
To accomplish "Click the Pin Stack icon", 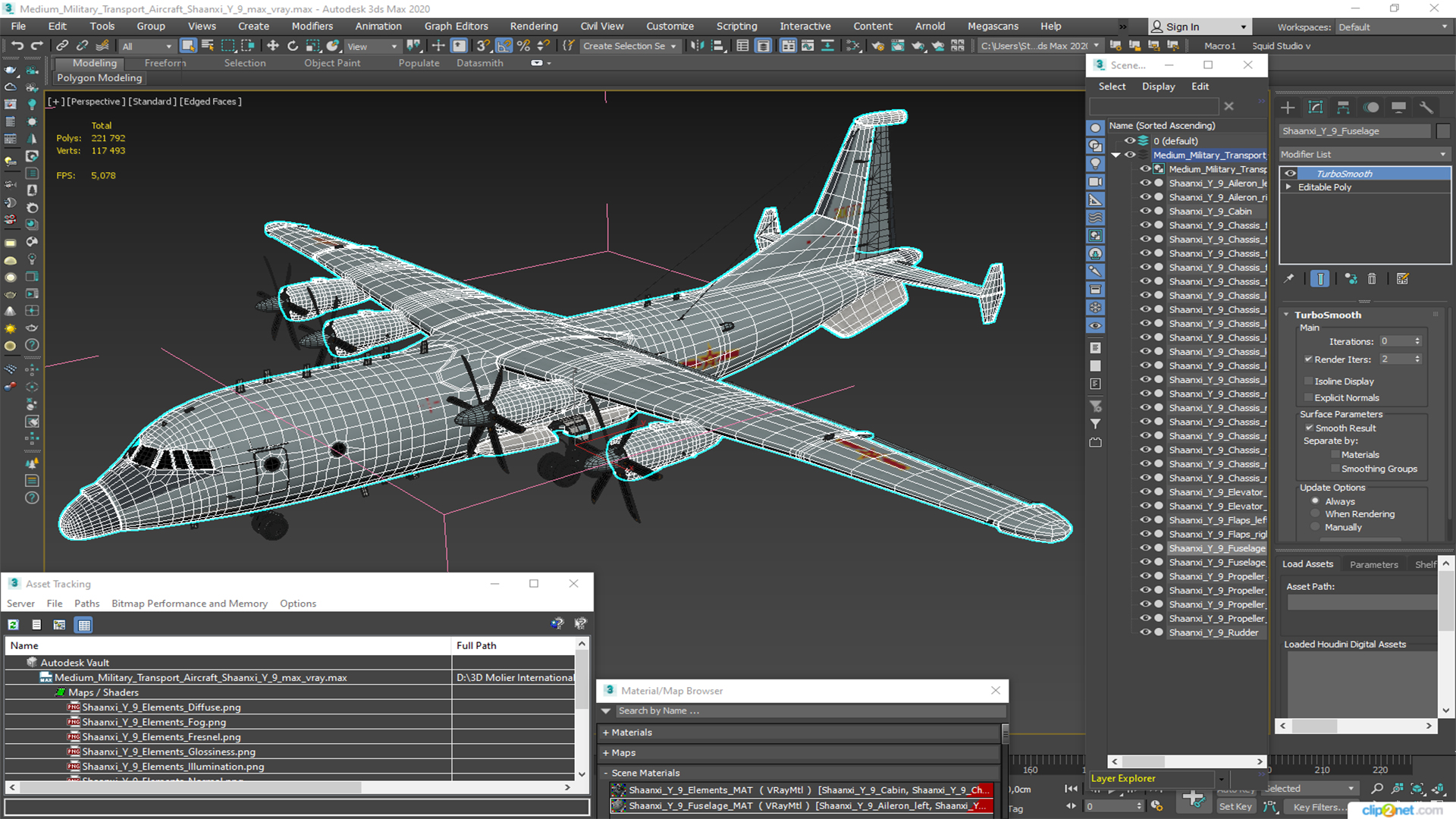I will click(1289, 279).
